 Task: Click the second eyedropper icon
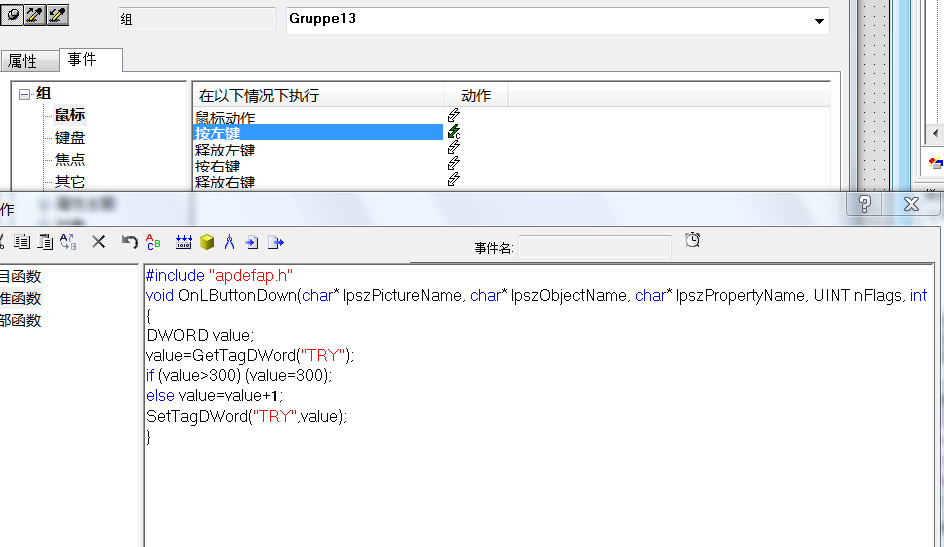(58, 16)
